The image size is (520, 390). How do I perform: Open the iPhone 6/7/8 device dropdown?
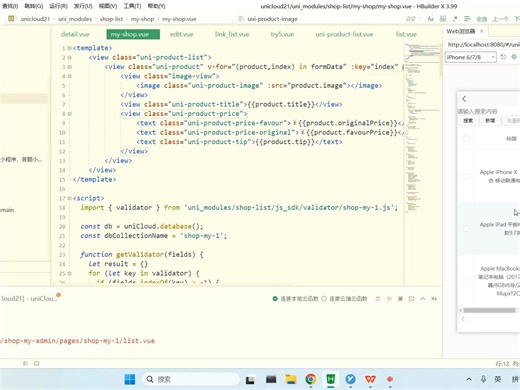(x=471, y=57)
